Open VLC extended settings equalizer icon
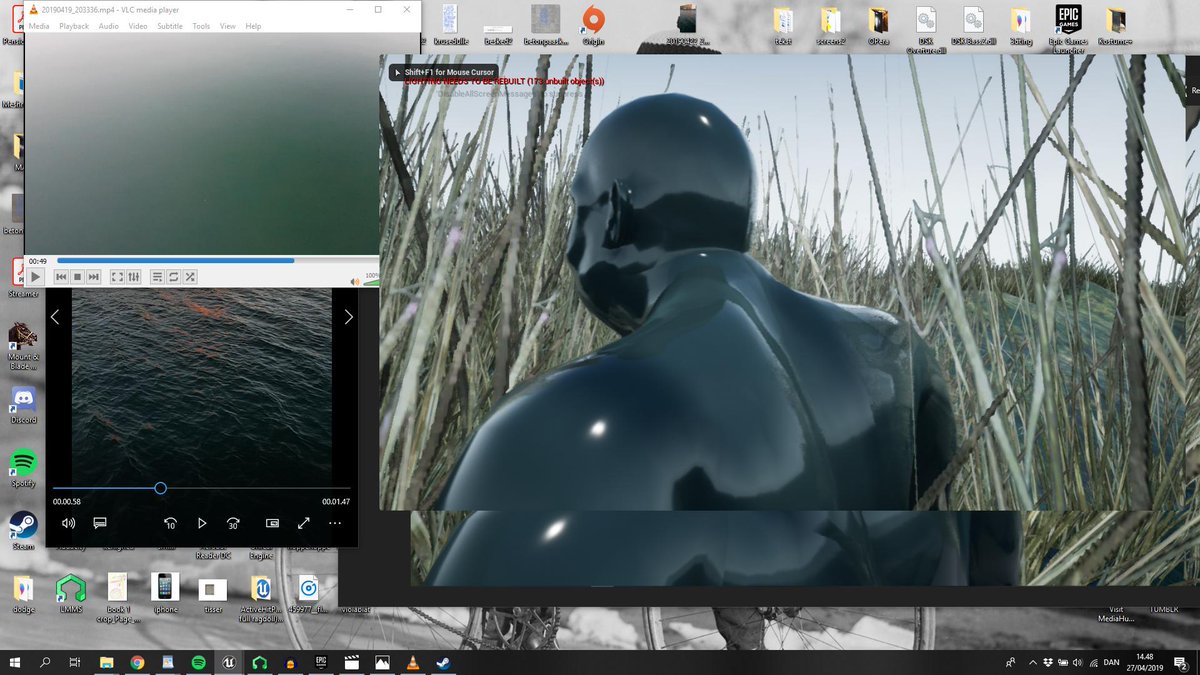1200x675 pixels. point(133,276)
